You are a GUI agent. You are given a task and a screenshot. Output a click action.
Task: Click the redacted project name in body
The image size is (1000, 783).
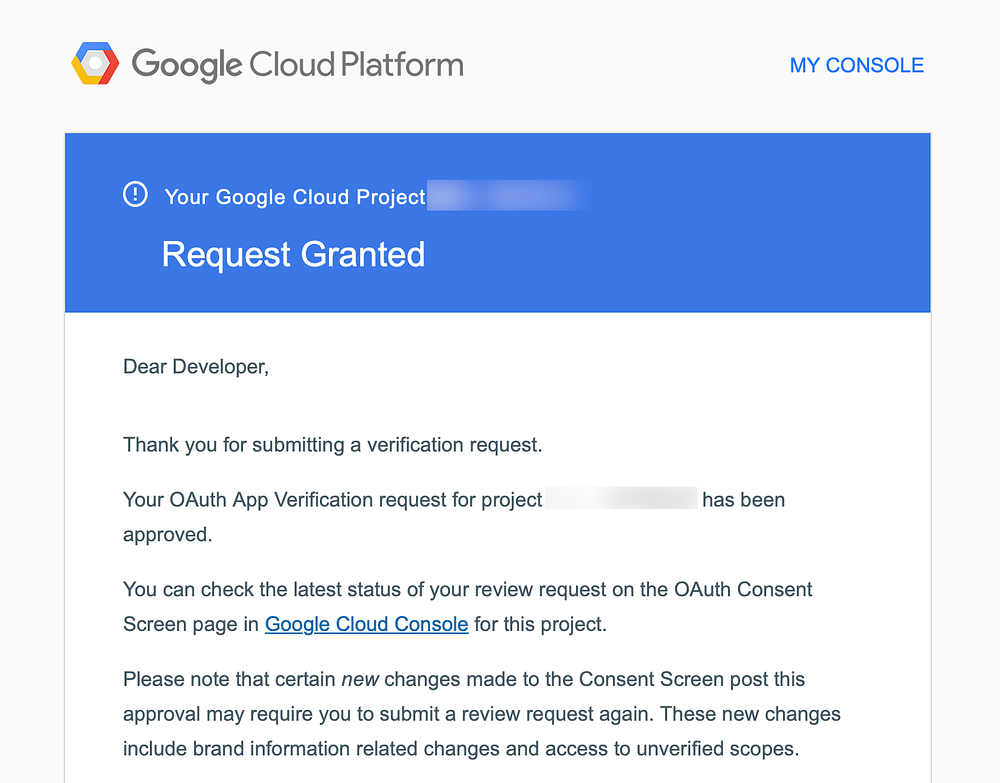(x=621, y=498)
